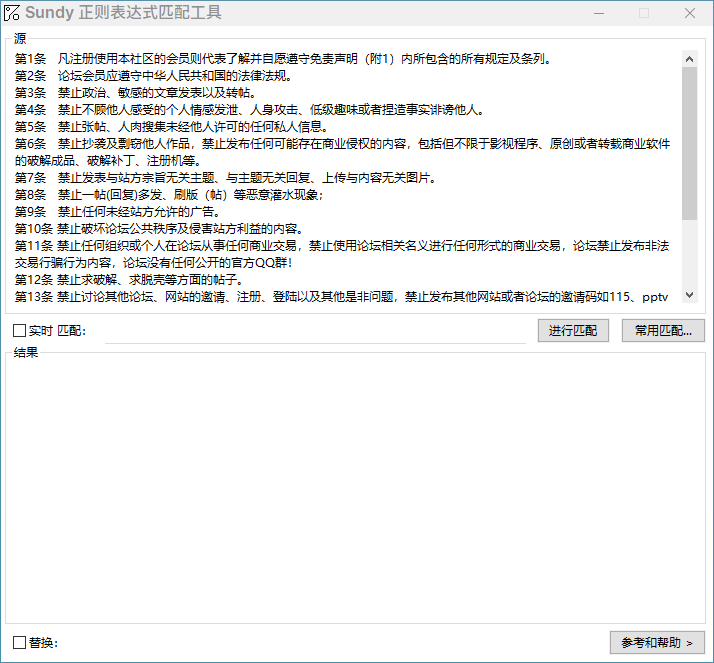Click the 第11条 line about 商业交易
The image size is (714, 663).
click(x=342, y=246)
